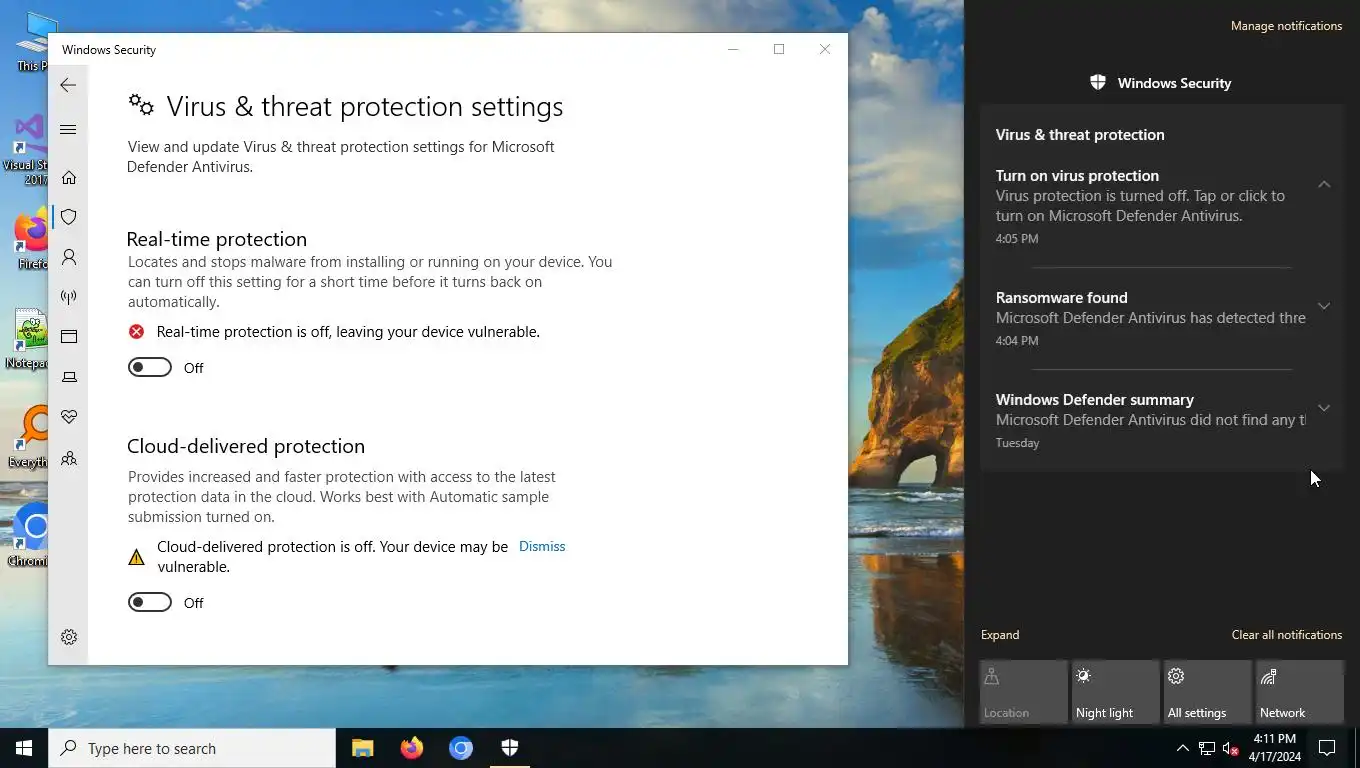1360x768 pixels.
Task: Click the Turn on virus protection notification title
Action: tap(1077, 175)
